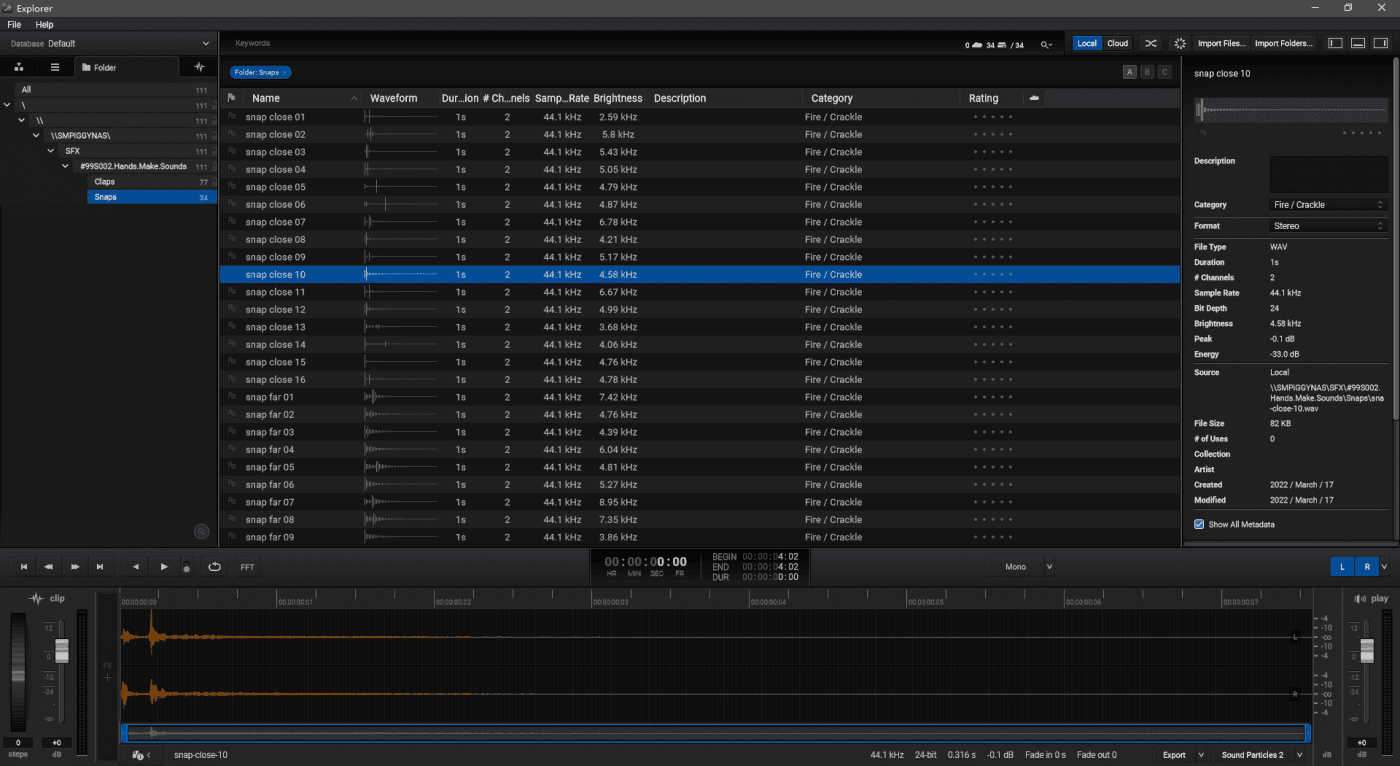The image size is (1400, 766).
Task: Toggle the bottom panel layout icon
Action: pos(1357,44)
